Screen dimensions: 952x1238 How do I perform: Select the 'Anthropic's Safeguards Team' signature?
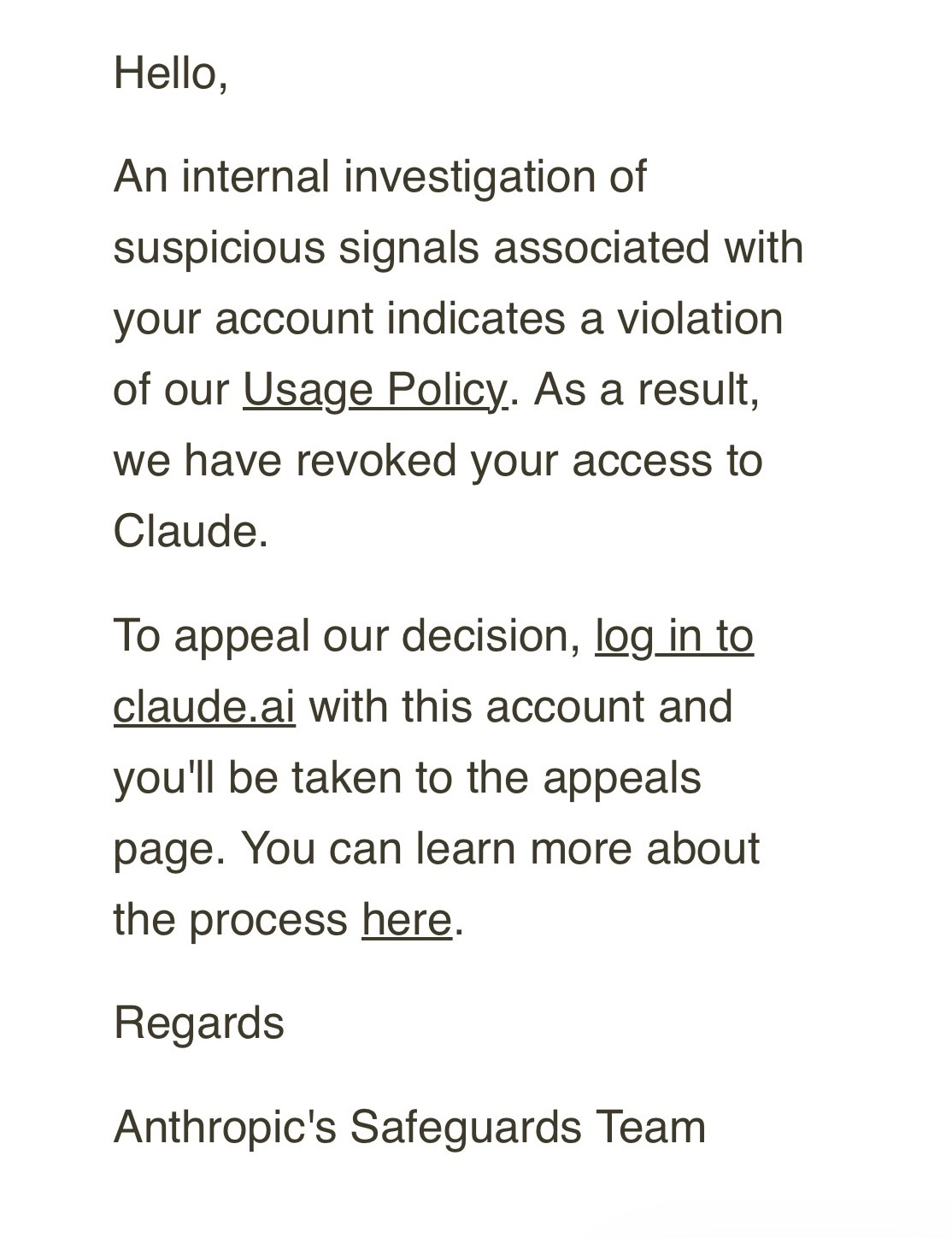(x=409, y=1126)
